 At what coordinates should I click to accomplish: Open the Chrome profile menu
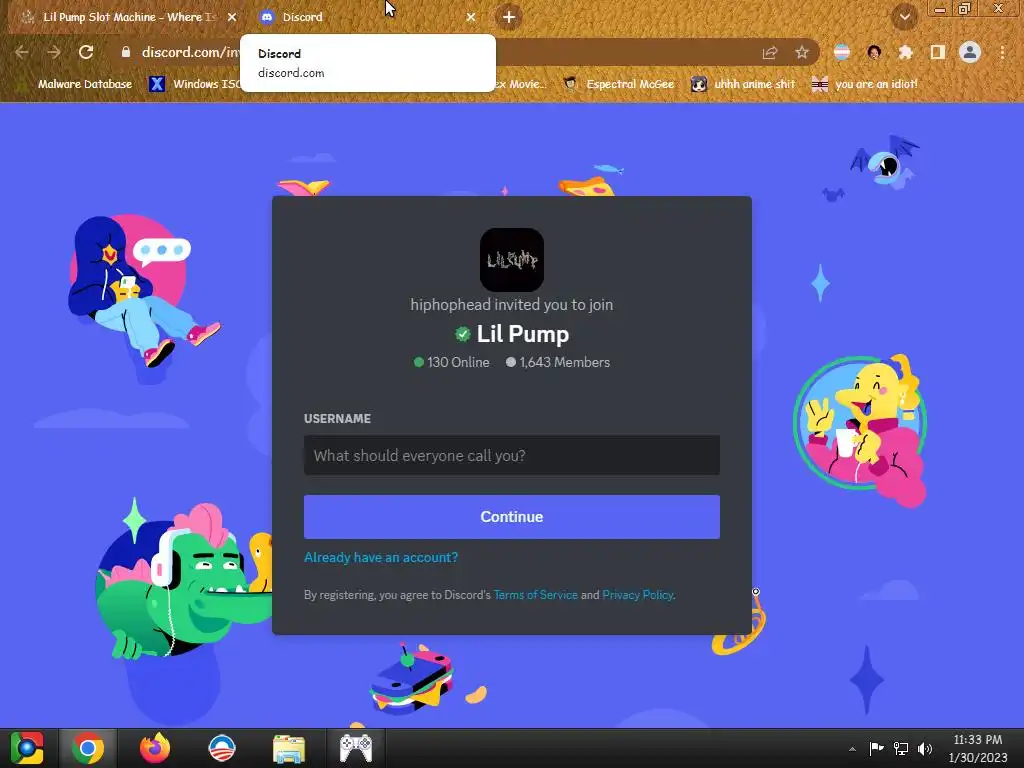970,52
